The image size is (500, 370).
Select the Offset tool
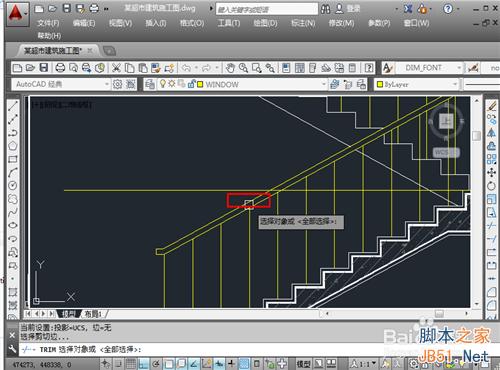point(492,146)
